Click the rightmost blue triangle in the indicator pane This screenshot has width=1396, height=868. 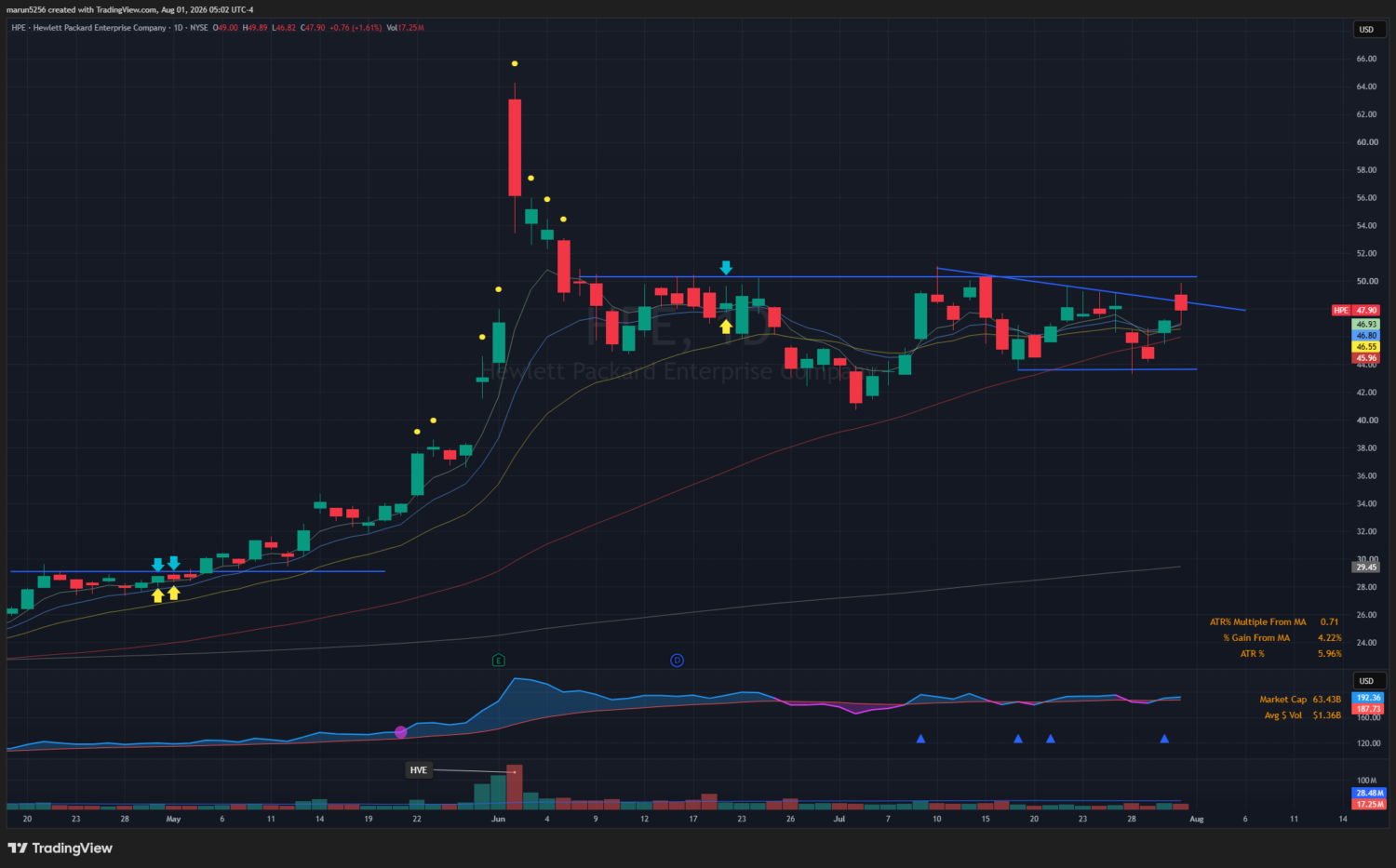tap(1164, 739)
